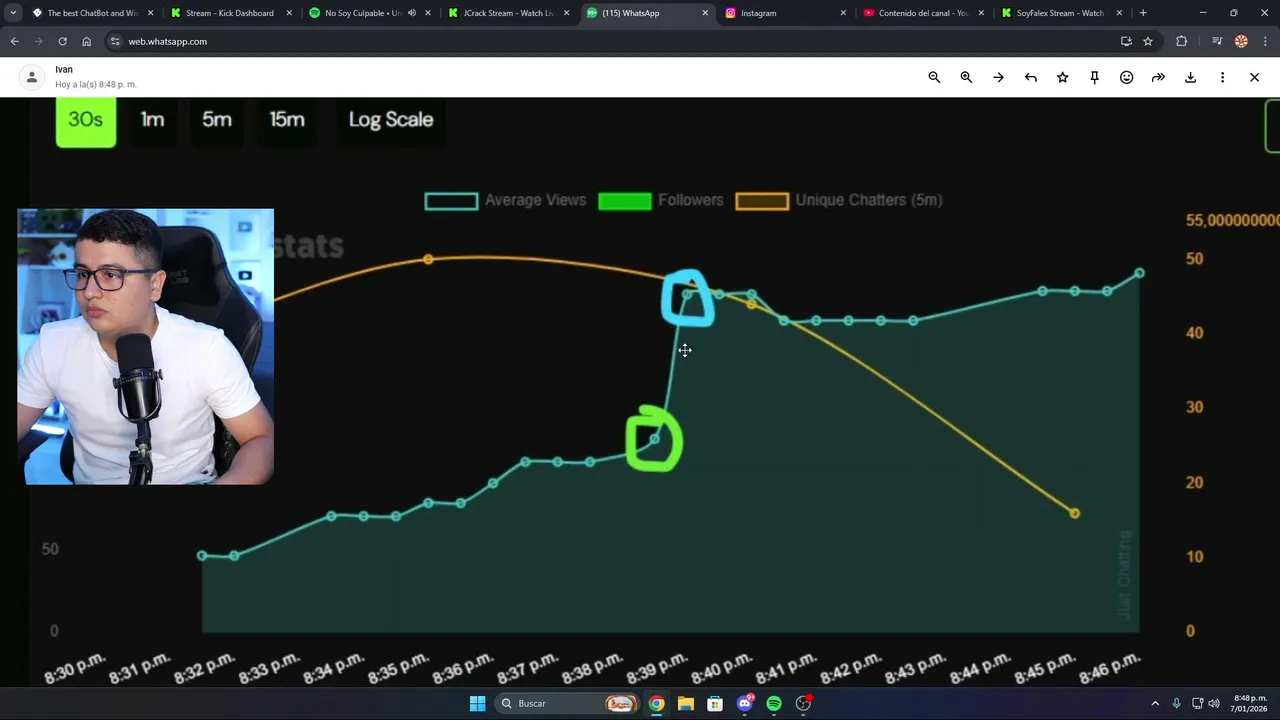Open the Windows Start menu
The height and width of the screenshot is (720, 1280).
[x=477, y=703]
